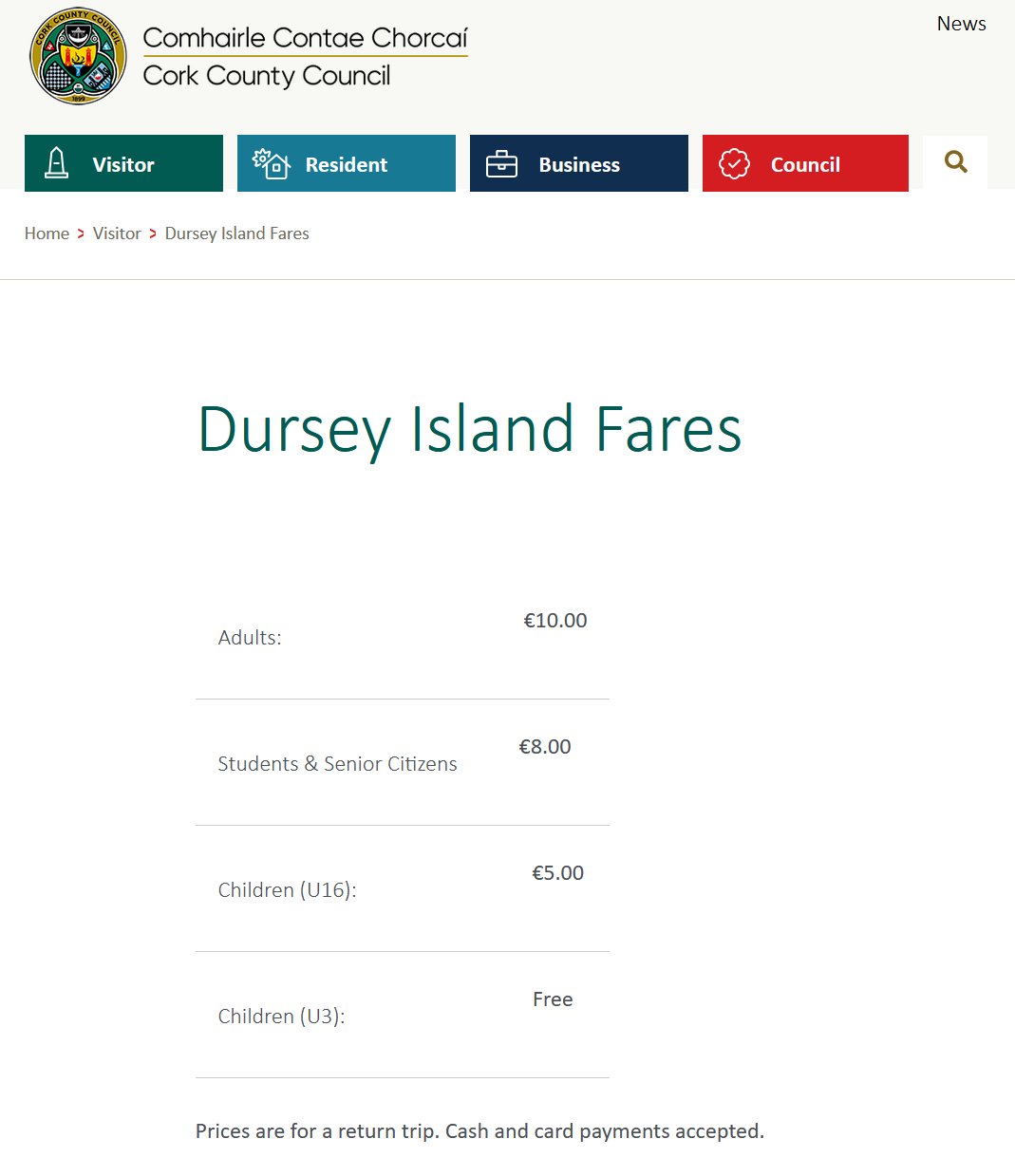Image resolution: width=1015 pixels, height=1176 pixels.
Task: Select the Students & Senior Citizens fare row
Action: tap(403, 762)
